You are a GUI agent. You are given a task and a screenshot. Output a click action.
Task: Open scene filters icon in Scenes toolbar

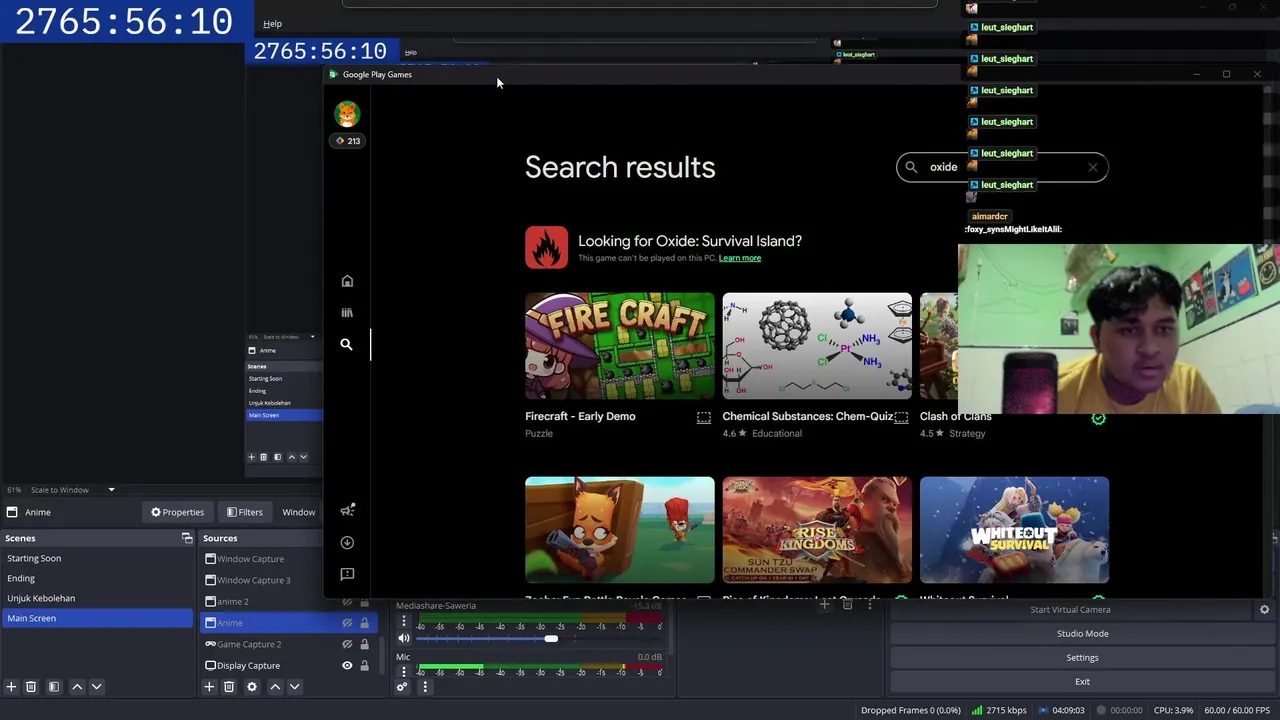click(x=54, y=687)
